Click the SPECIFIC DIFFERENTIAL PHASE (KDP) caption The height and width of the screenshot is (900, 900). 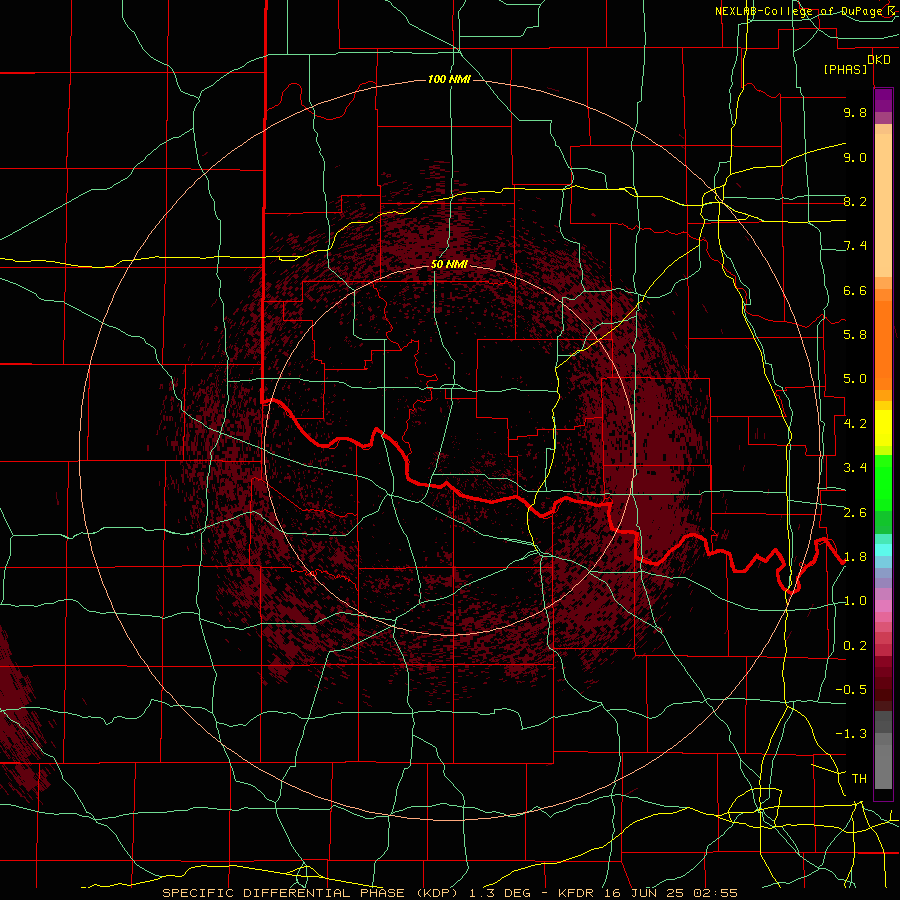click(312, 893)
